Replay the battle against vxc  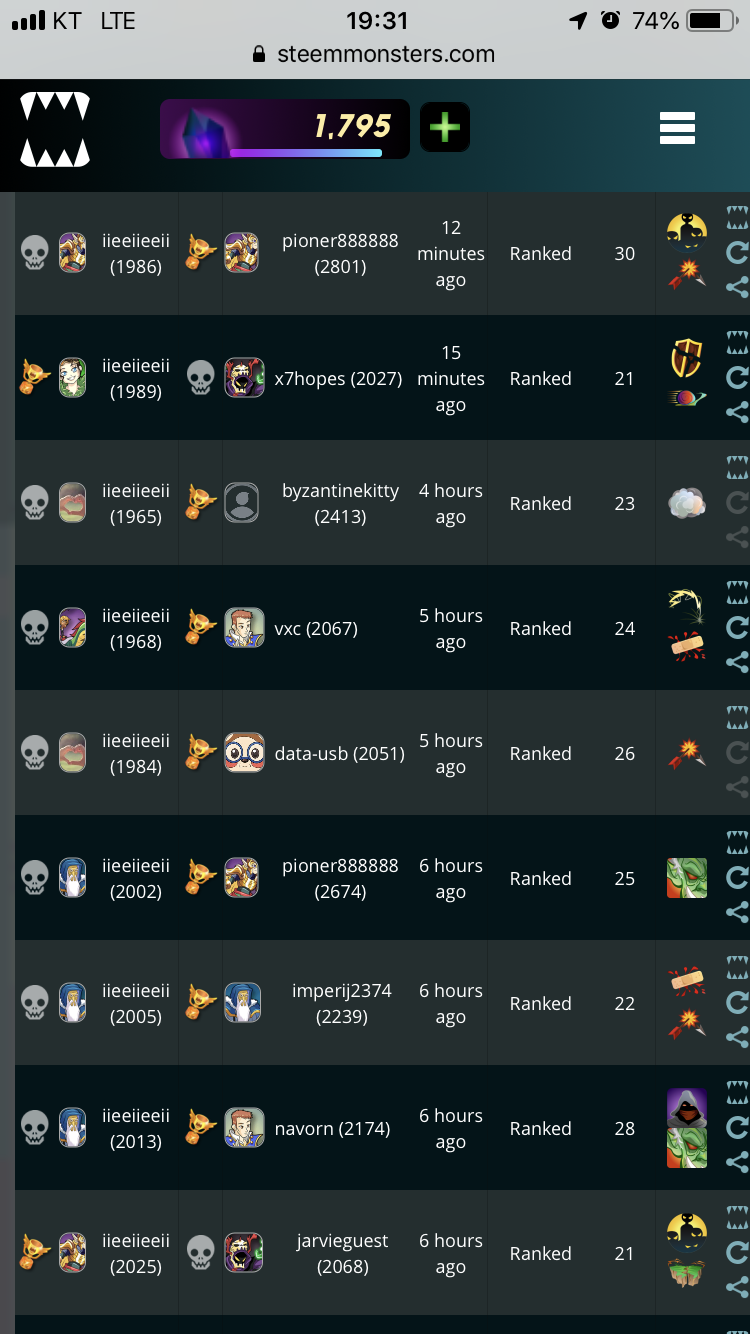[x=737, y=628]
